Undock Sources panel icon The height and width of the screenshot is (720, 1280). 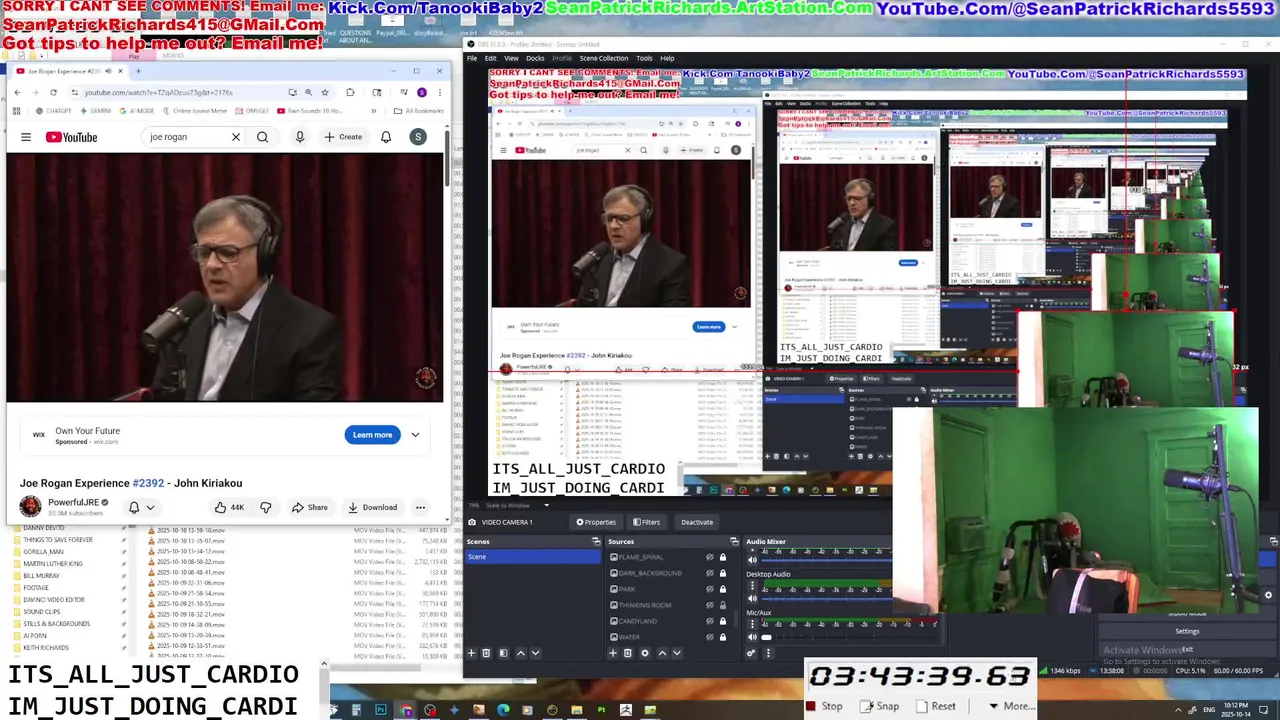click(734, 542)
